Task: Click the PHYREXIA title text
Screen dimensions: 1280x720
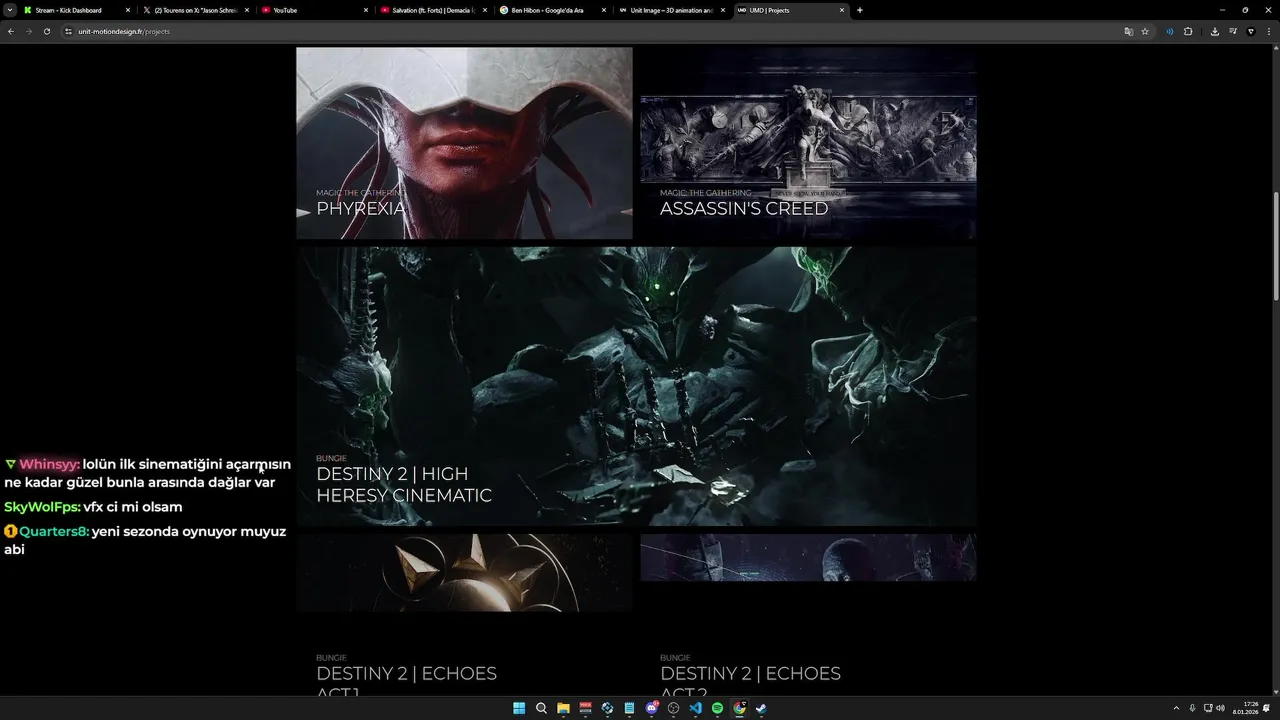Action: [361, 209]
